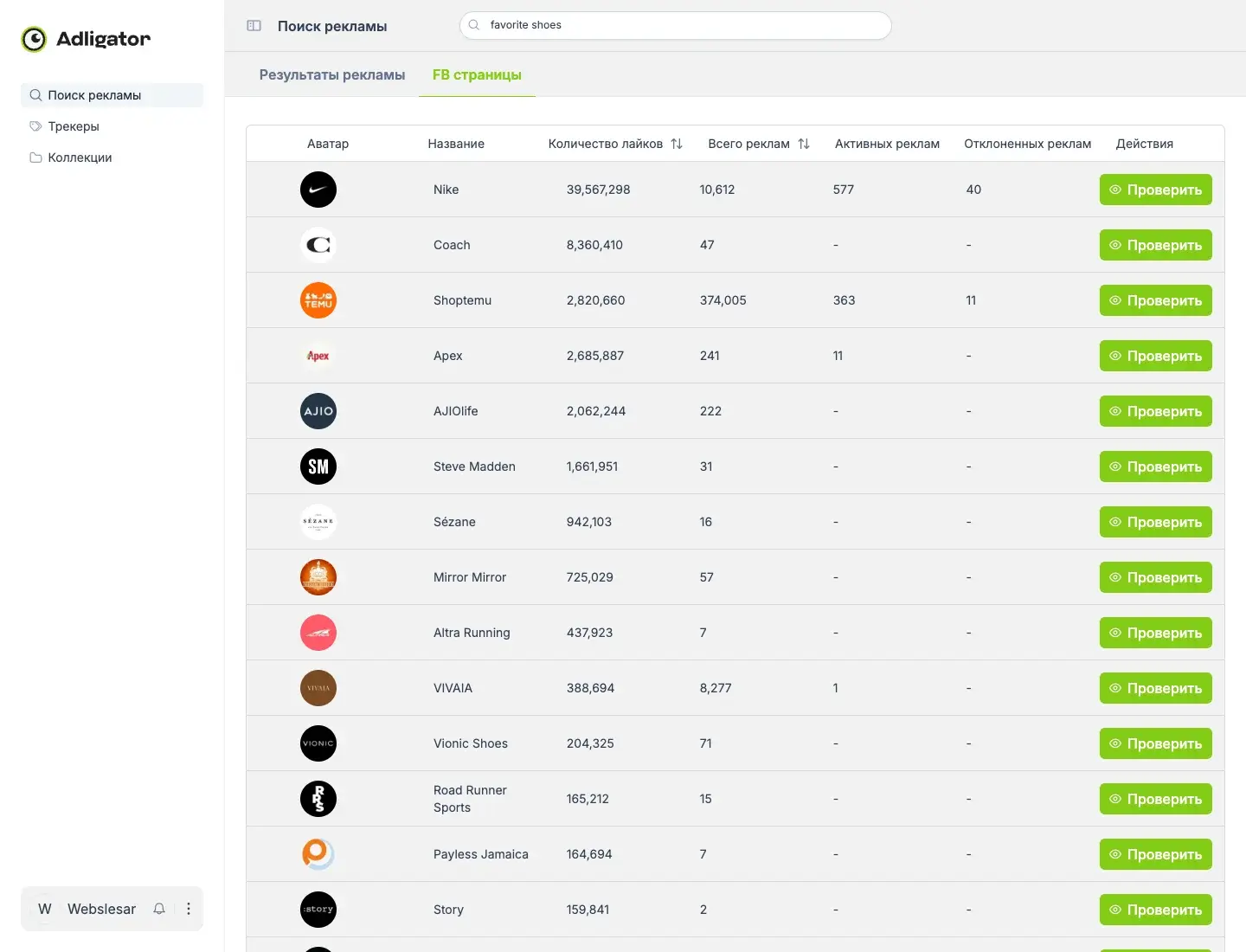Open notifications bell icon

(159, 909)
